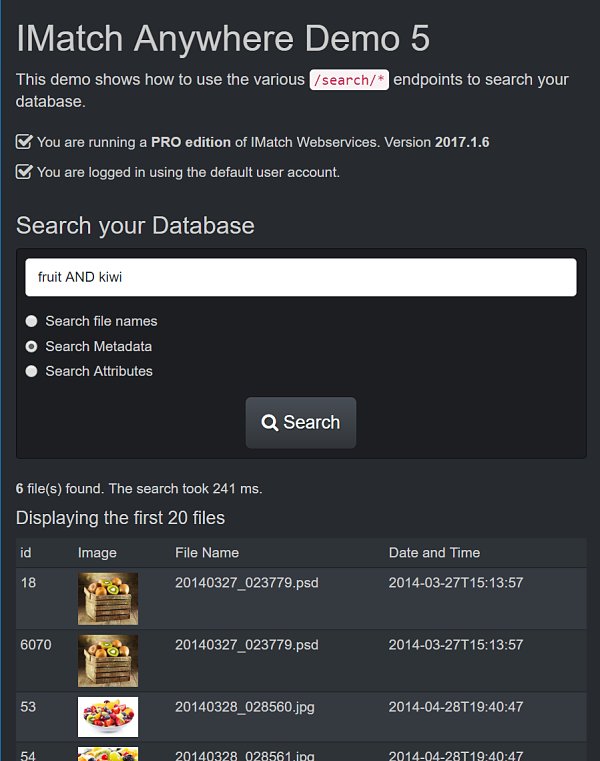600x761 pixels.
Task: Click the 'id' column header
Action: click(26, 552)
